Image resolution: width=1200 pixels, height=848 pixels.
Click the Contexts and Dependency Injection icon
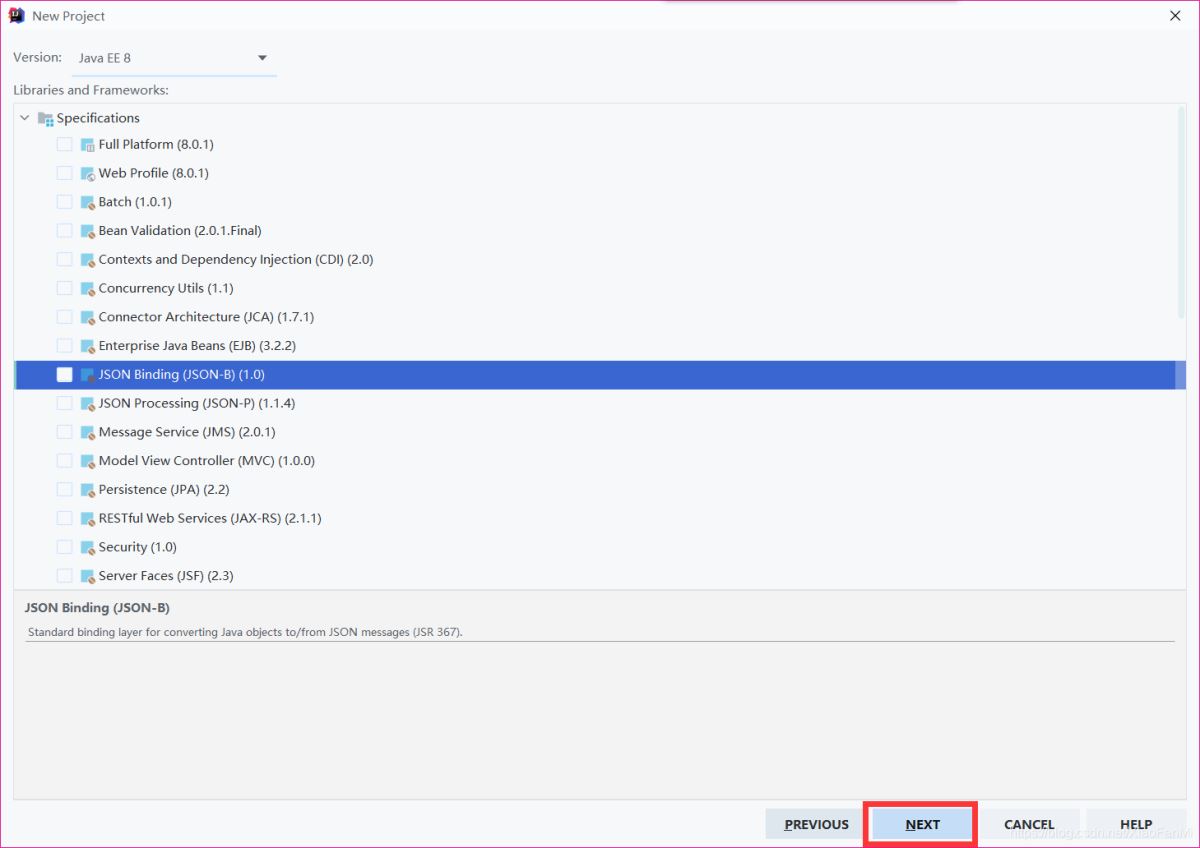click(87, 260)
